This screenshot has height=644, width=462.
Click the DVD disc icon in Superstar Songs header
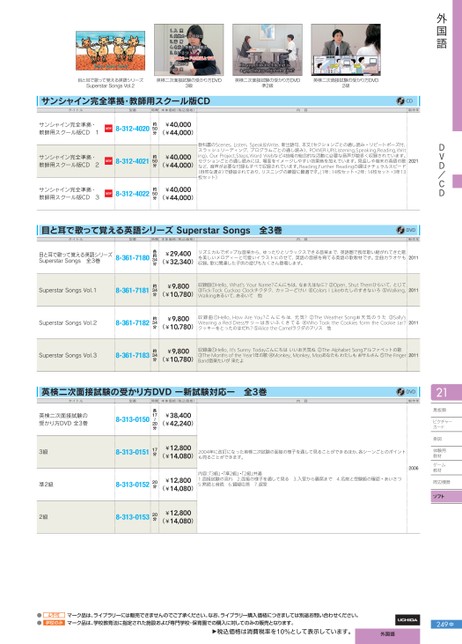(400, 230)
